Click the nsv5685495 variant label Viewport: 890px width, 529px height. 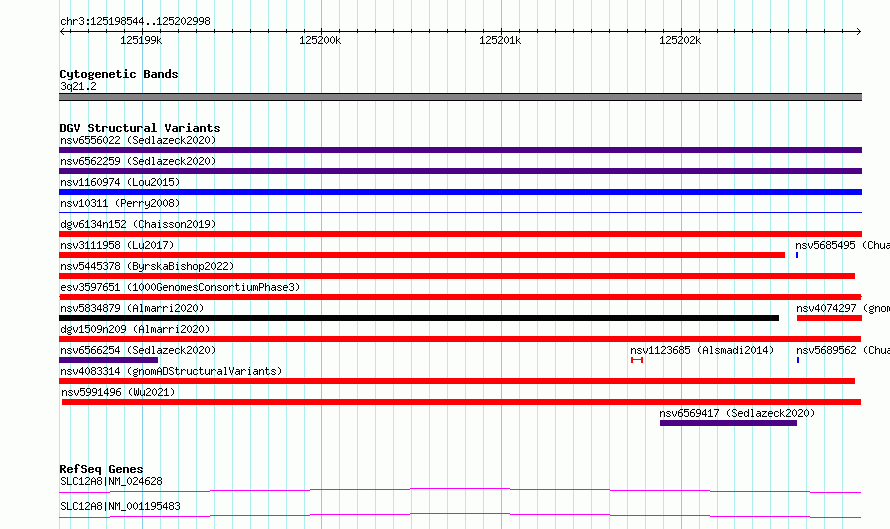click(x=842, y=245)
